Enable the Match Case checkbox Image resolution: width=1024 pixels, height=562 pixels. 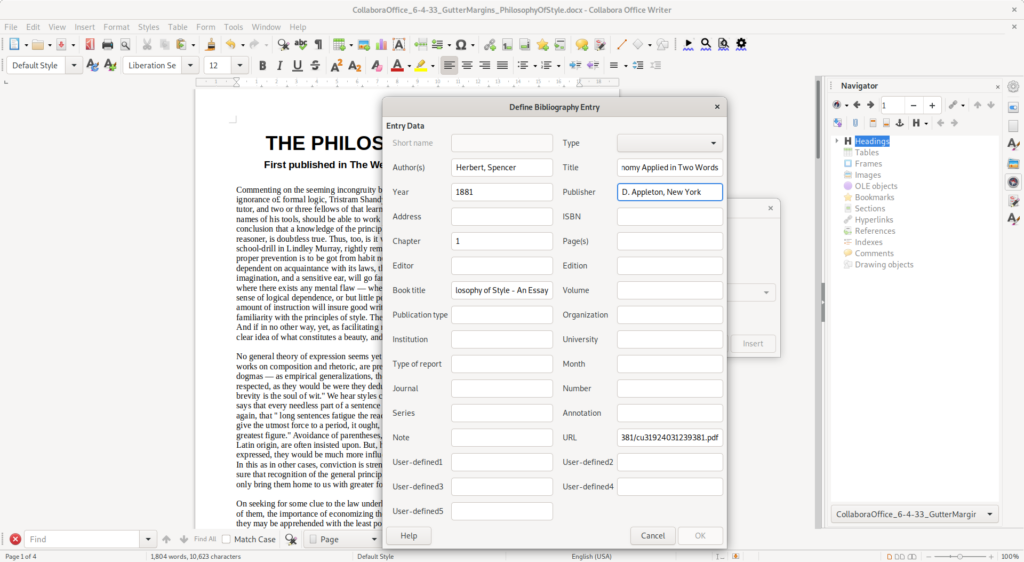click(226, 539)
